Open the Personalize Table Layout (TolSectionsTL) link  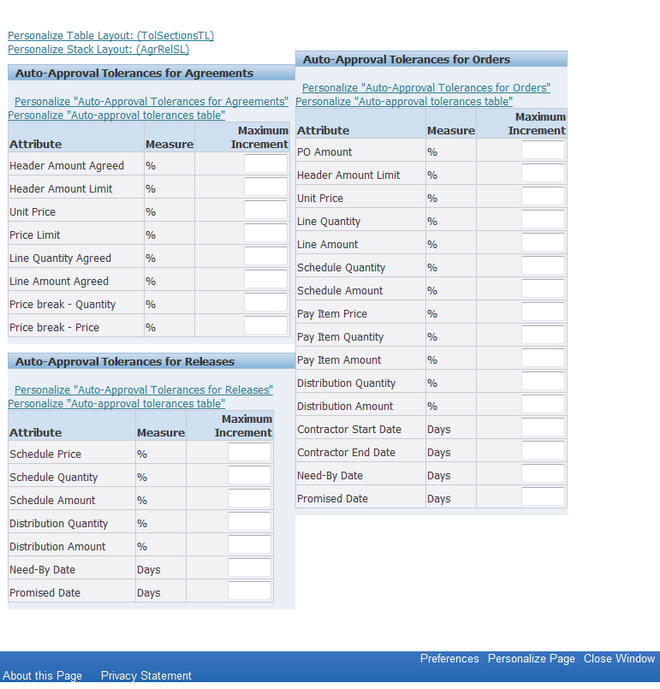click(111, 36)
